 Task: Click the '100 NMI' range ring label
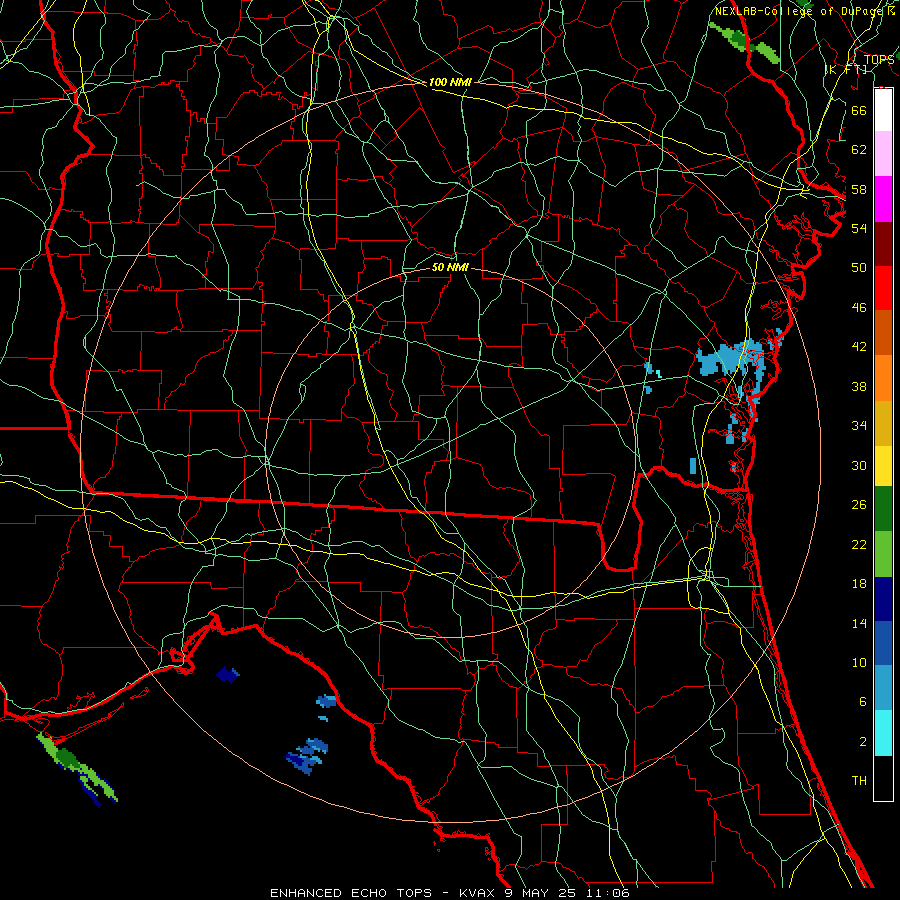(450, 82)
